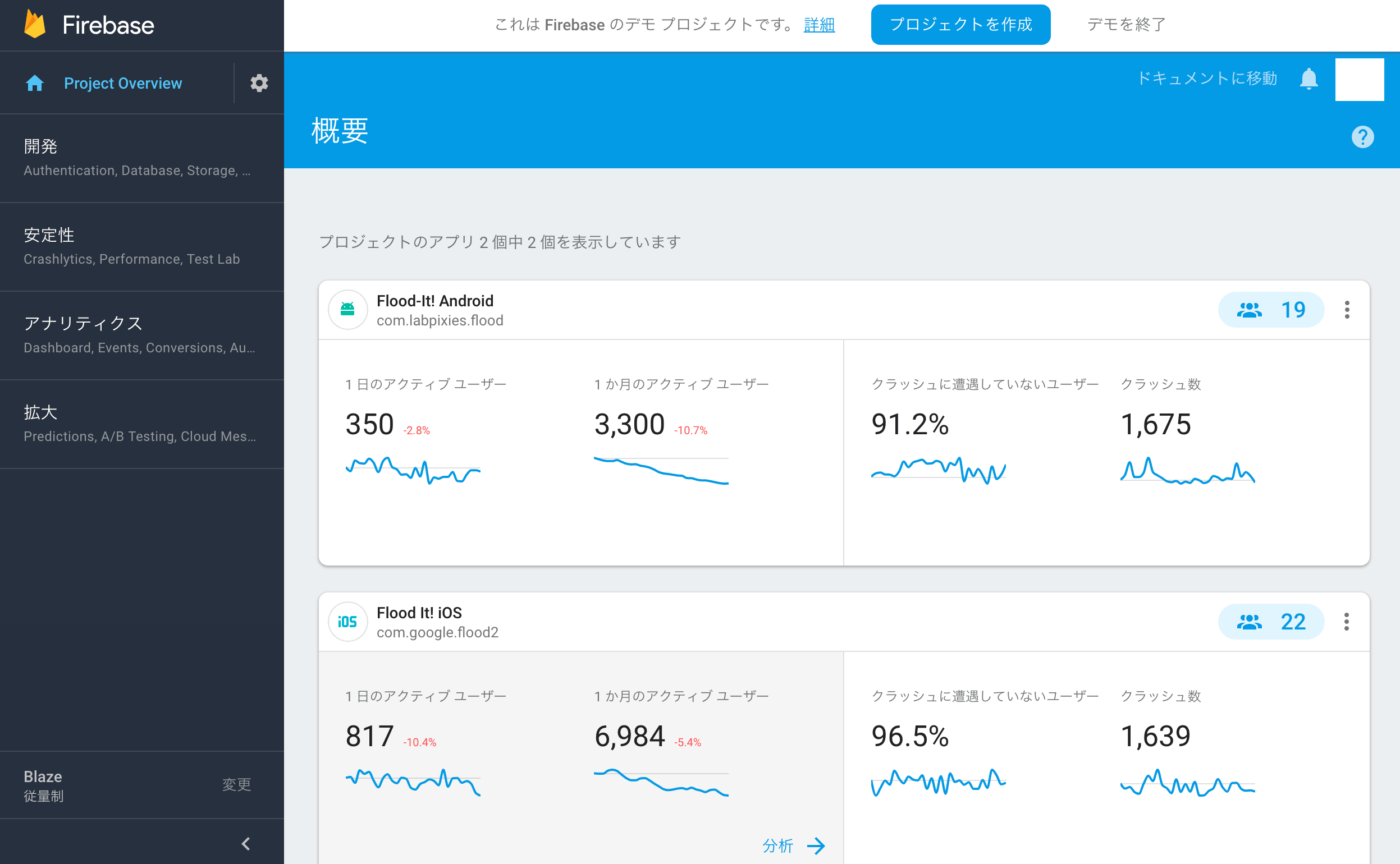Click iOS daily users sparkline chart

pos(413,782)
